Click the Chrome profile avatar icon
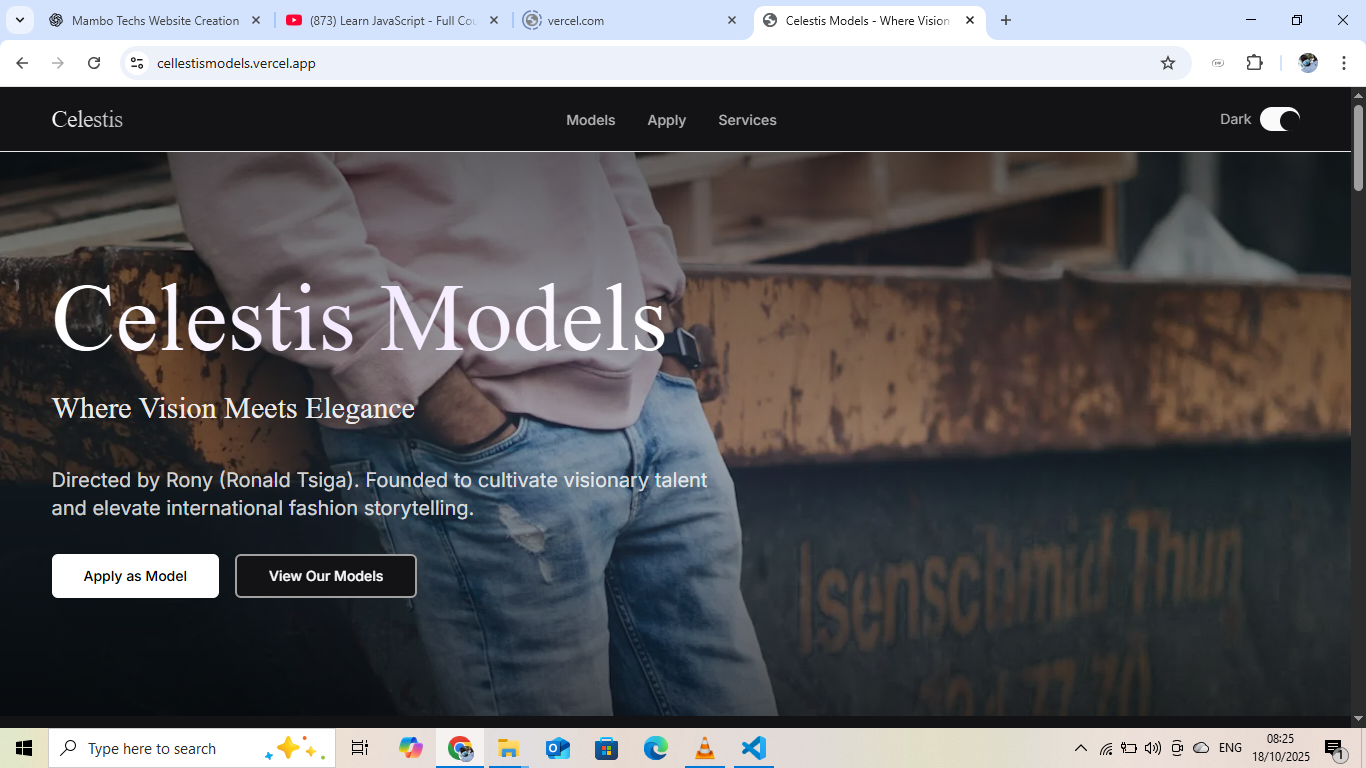 1307,62
